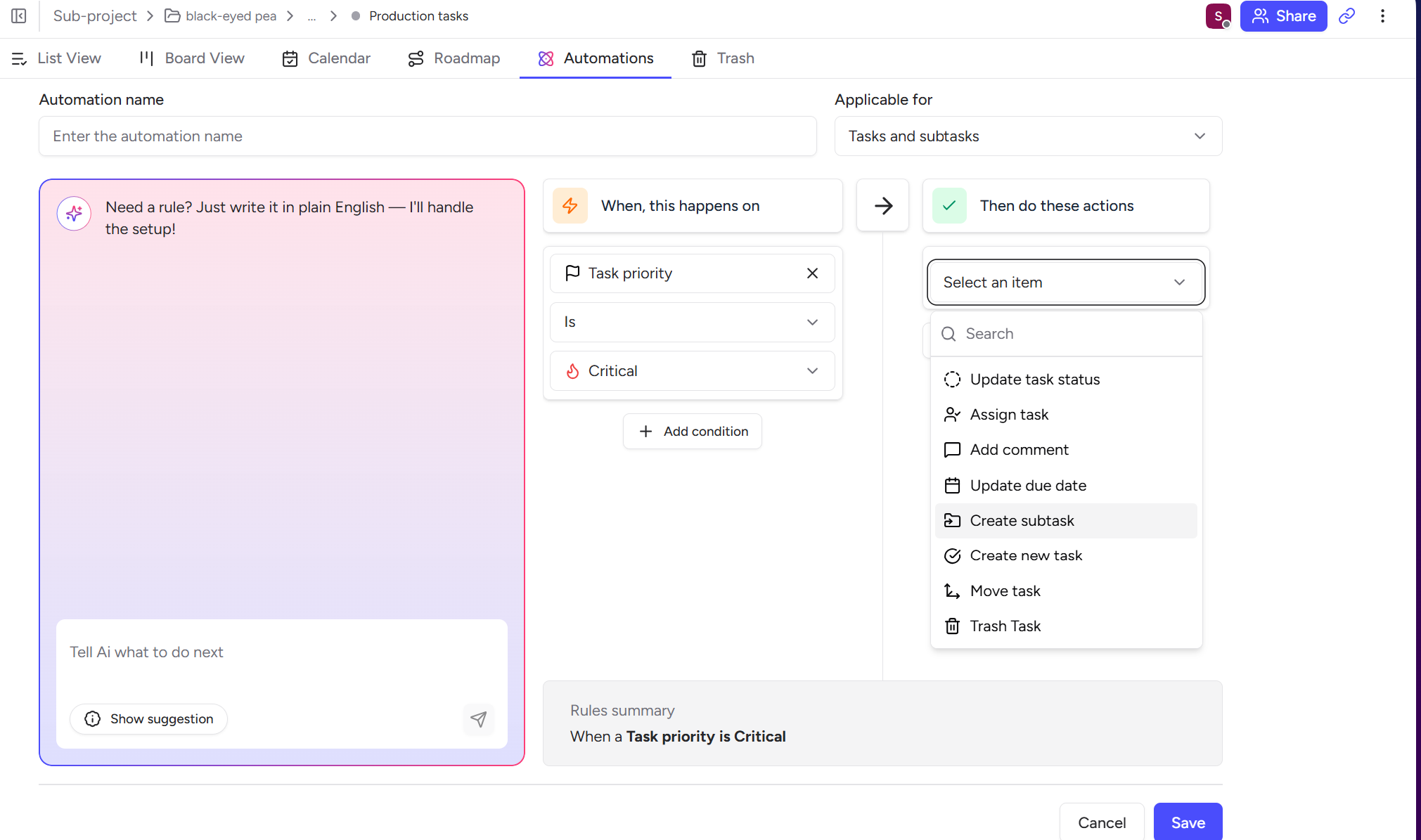The height and width of the screenshot is (840, 1421).
Task: Collapse the Select an item dropdown
Action: click(x=1065, y=283)
